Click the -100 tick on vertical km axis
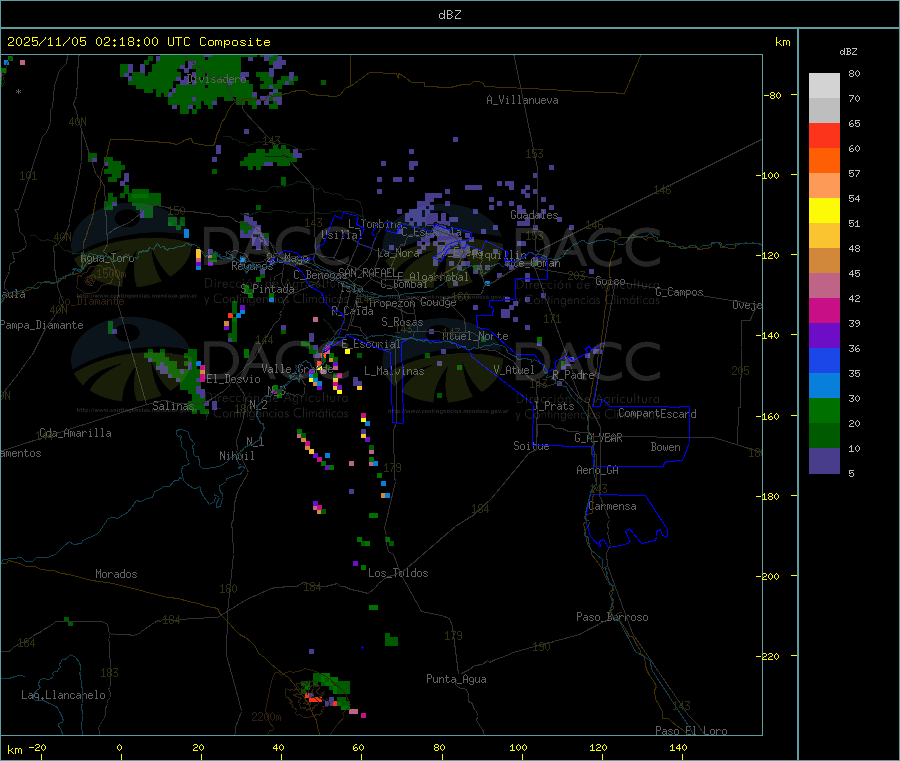Screen dimensions: 900x761 click(770, 175)
